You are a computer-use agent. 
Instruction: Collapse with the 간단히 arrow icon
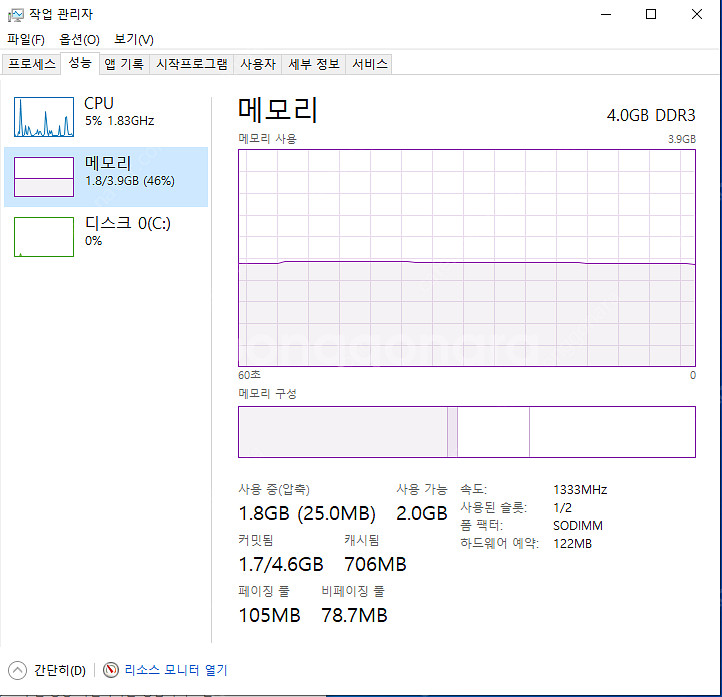(17, 670)
